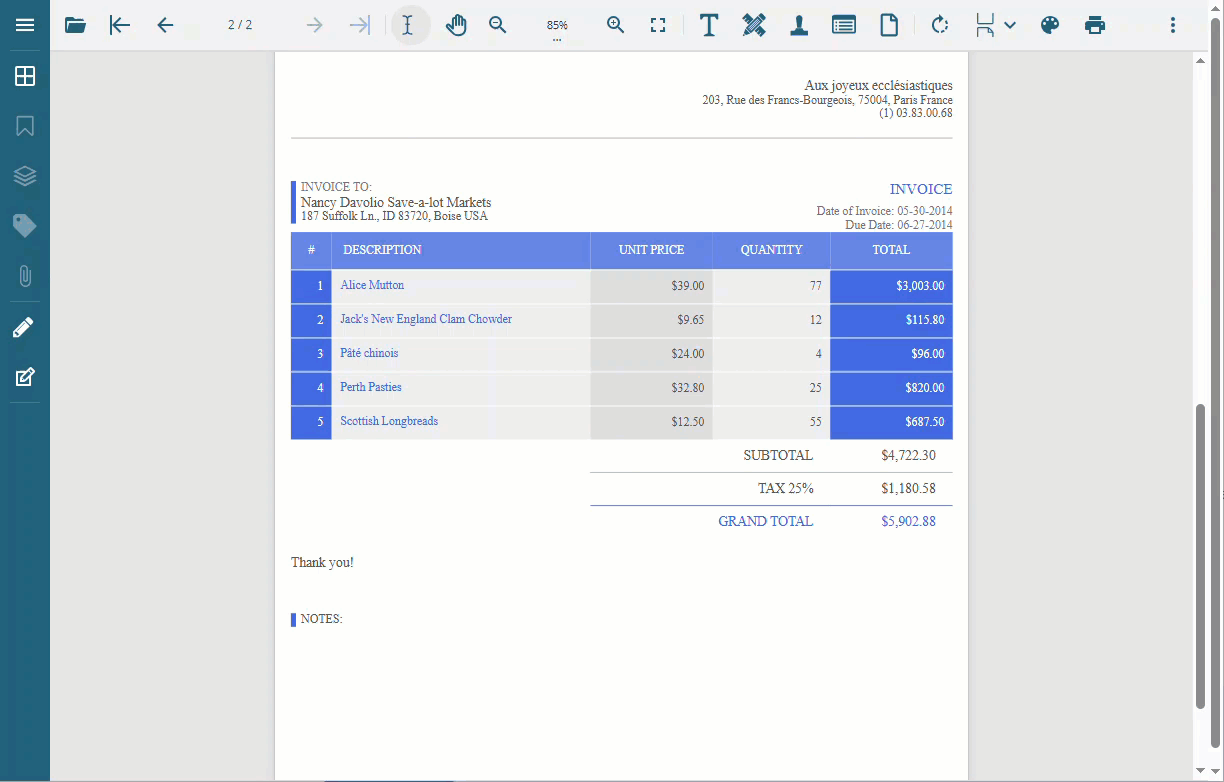Open the annotation editor pencil panel
The image size is (1224, 782).
(x=25, y=327)
